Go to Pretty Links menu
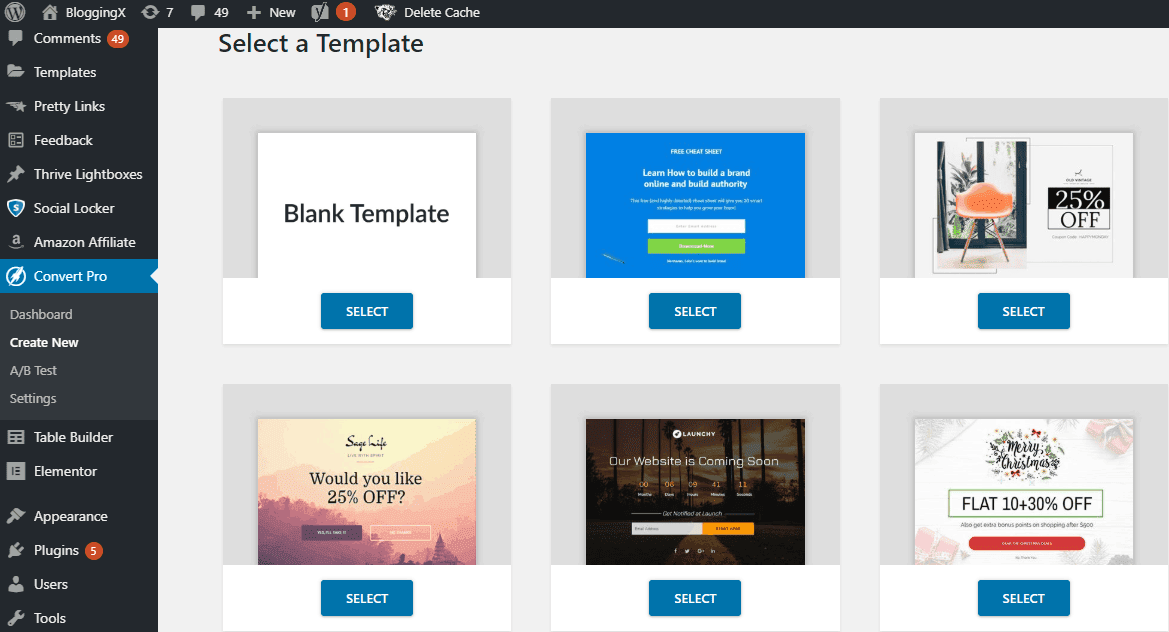1169x632 pixels. [x=69, y=106]
